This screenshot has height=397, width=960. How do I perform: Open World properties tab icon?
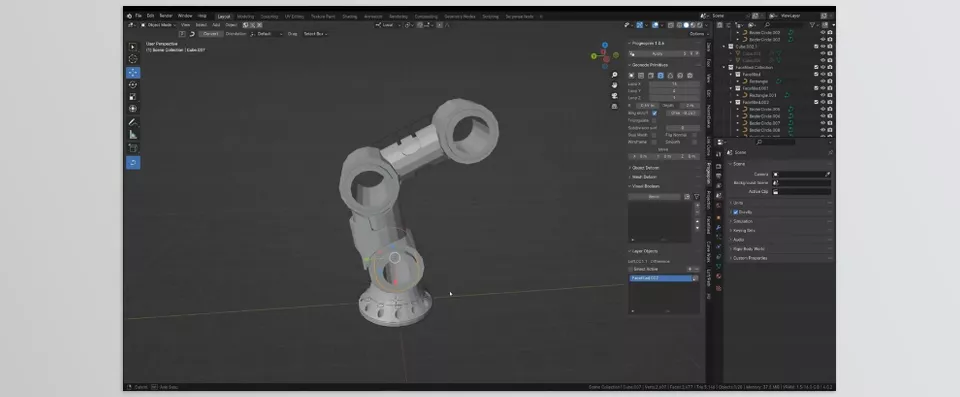tap(719, 206)
